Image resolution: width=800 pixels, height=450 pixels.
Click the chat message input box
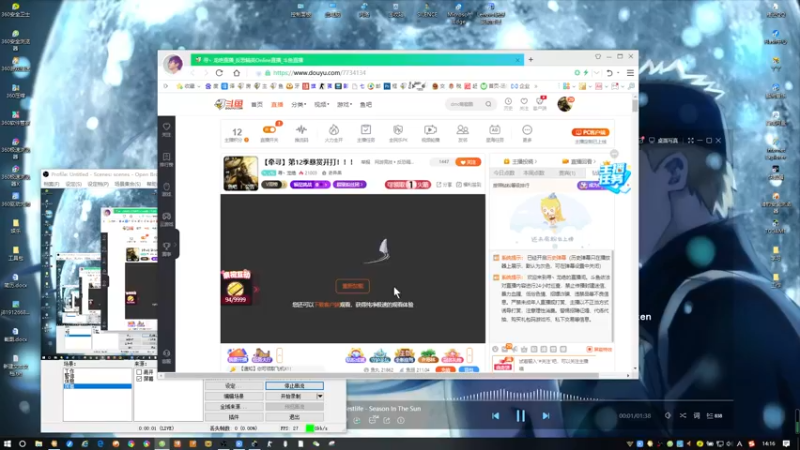click(x=556, y=364)
